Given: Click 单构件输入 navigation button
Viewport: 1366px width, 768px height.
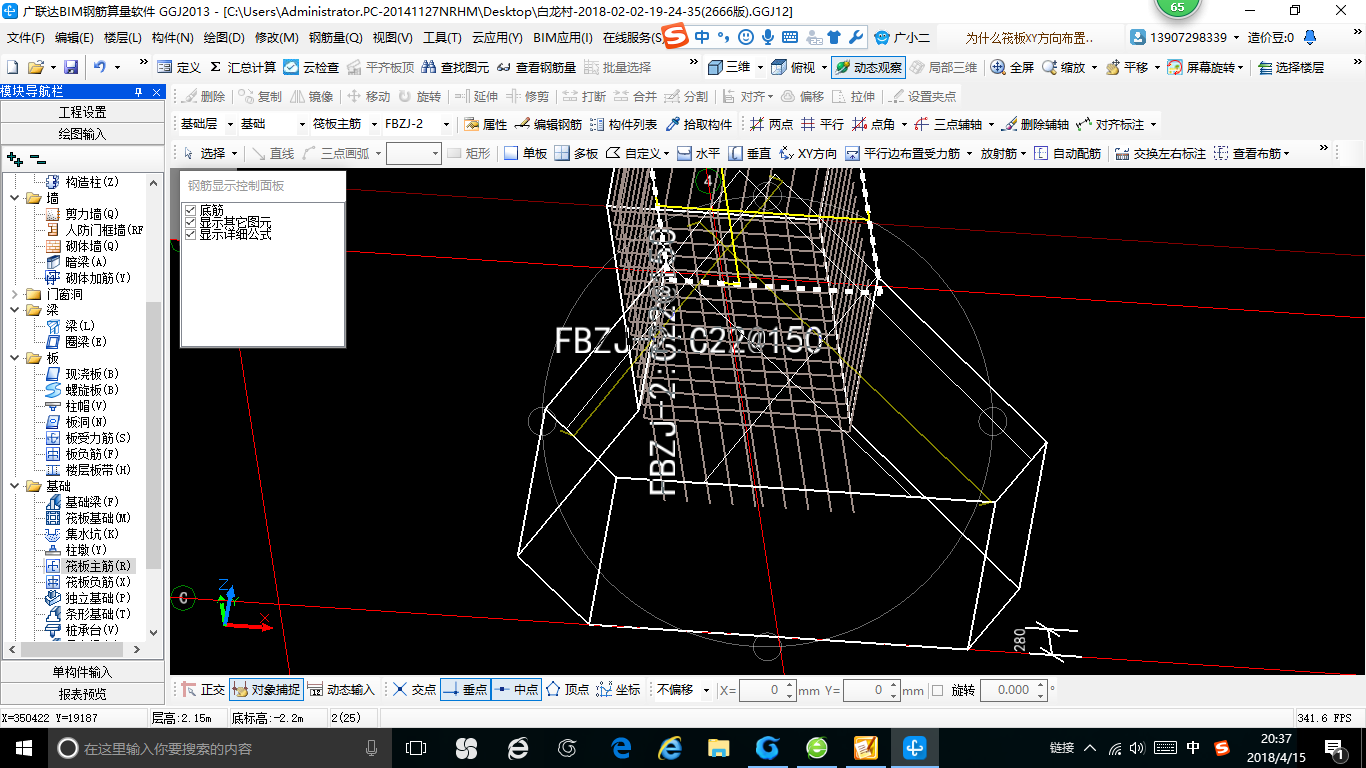Looking at the screenshot, I should tap(82, 672).
